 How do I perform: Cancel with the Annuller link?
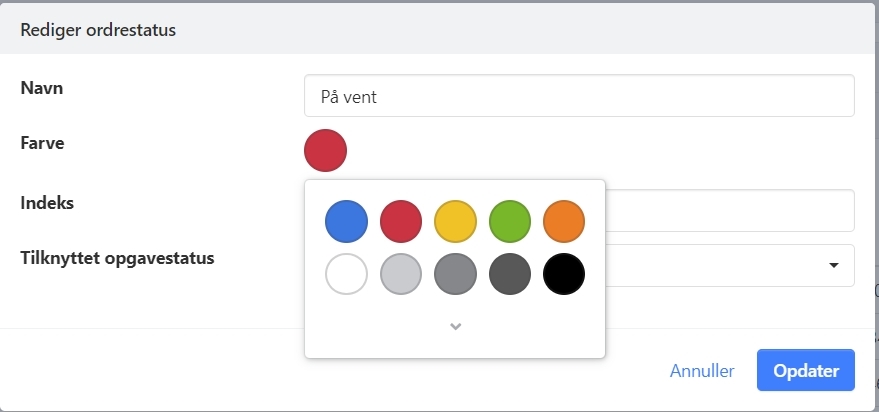pos(702,370)
